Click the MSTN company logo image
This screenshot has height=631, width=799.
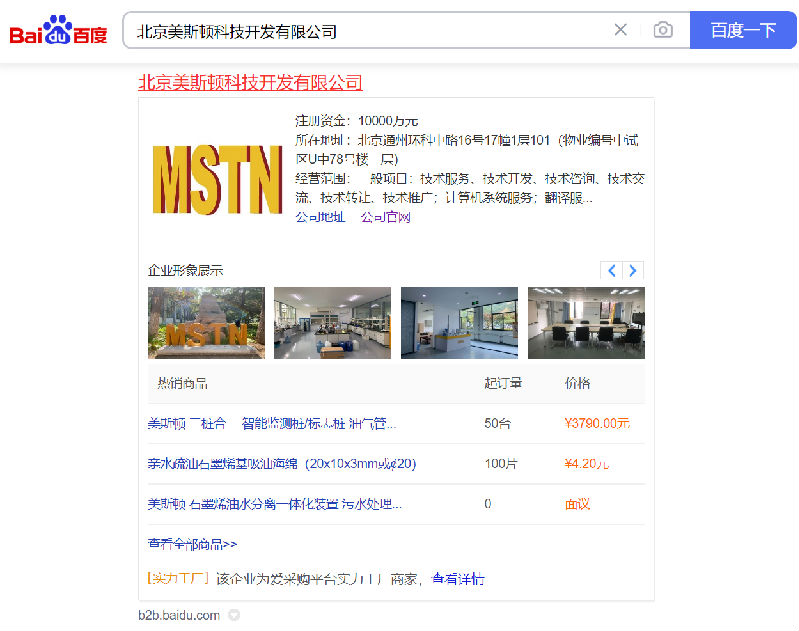217,179
